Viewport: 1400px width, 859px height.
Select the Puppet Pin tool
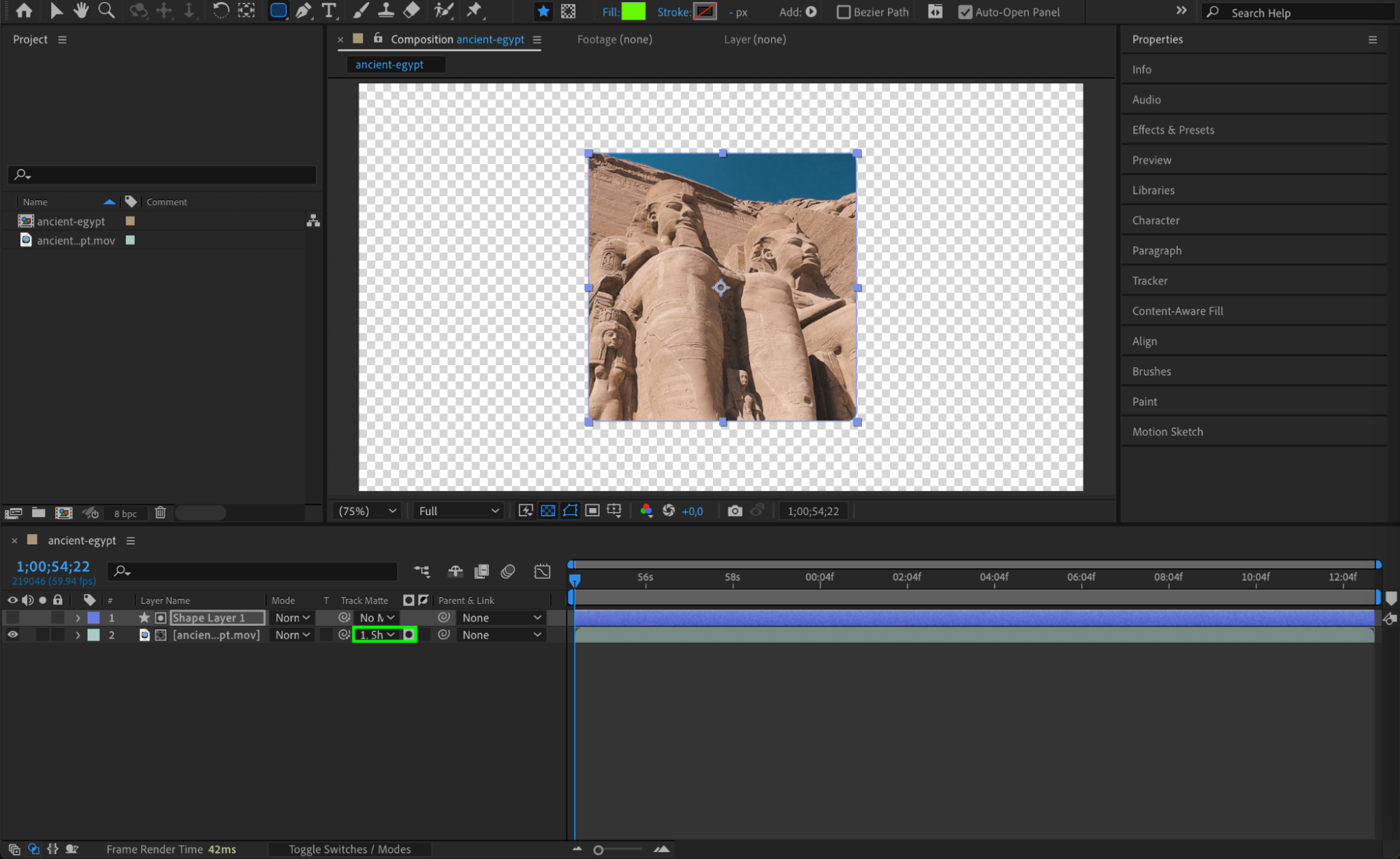pyautogui.click(x=474, y=11)
